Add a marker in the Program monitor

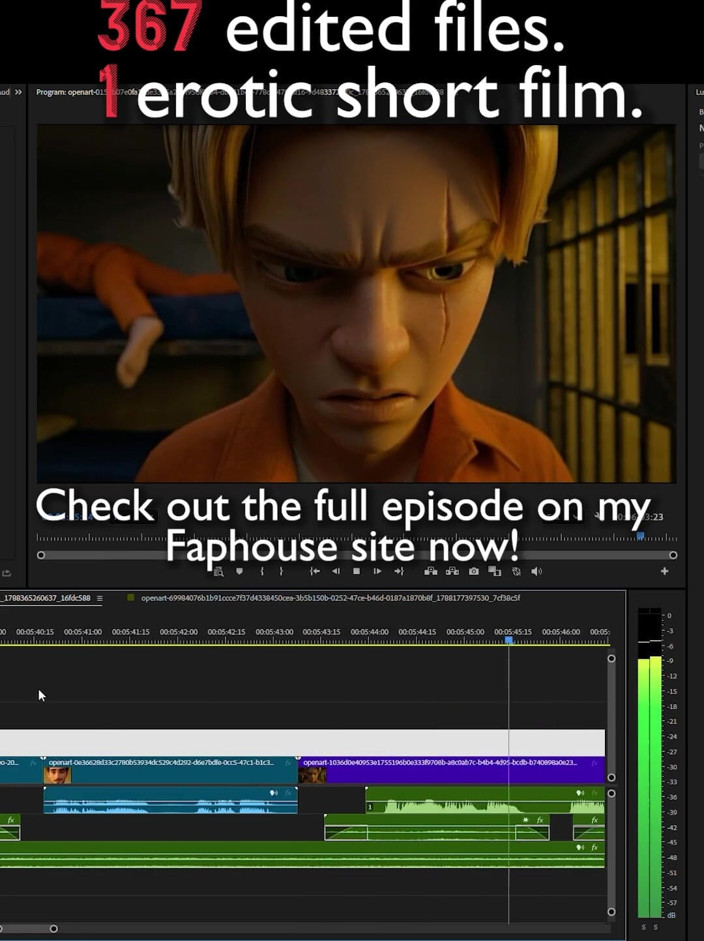coord(239,571)
